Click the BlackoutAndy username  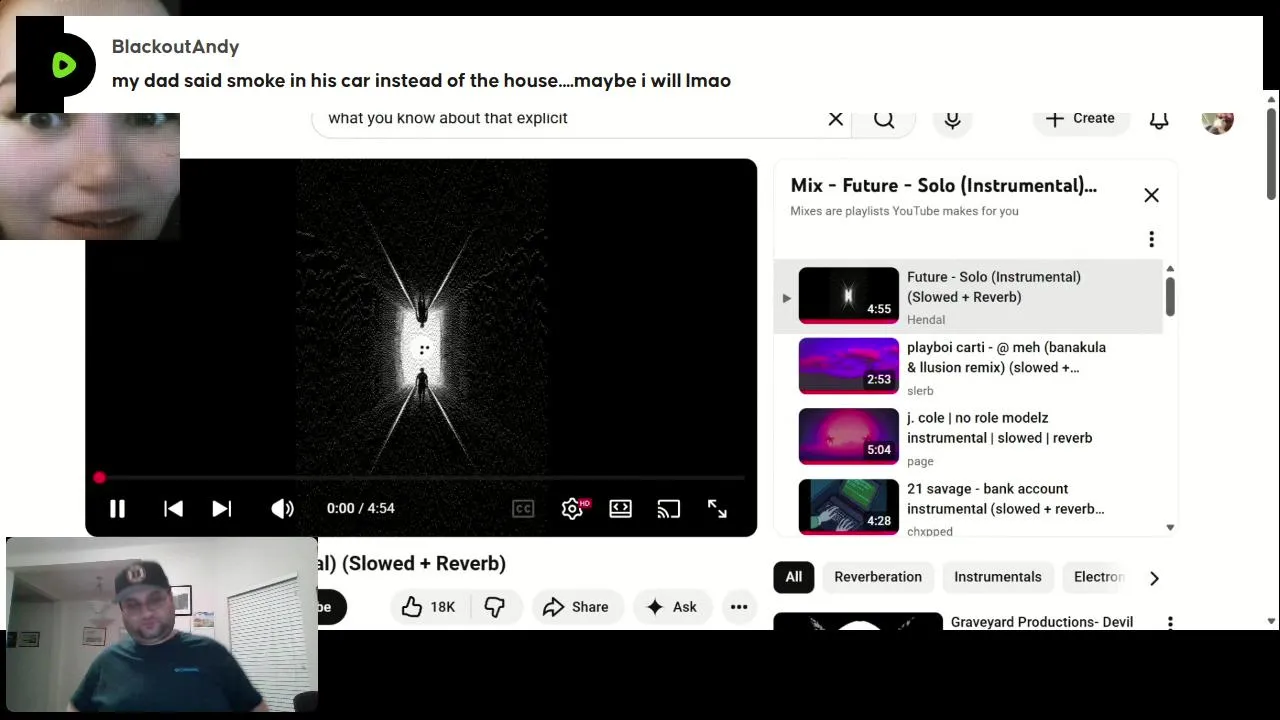[175, 47]
